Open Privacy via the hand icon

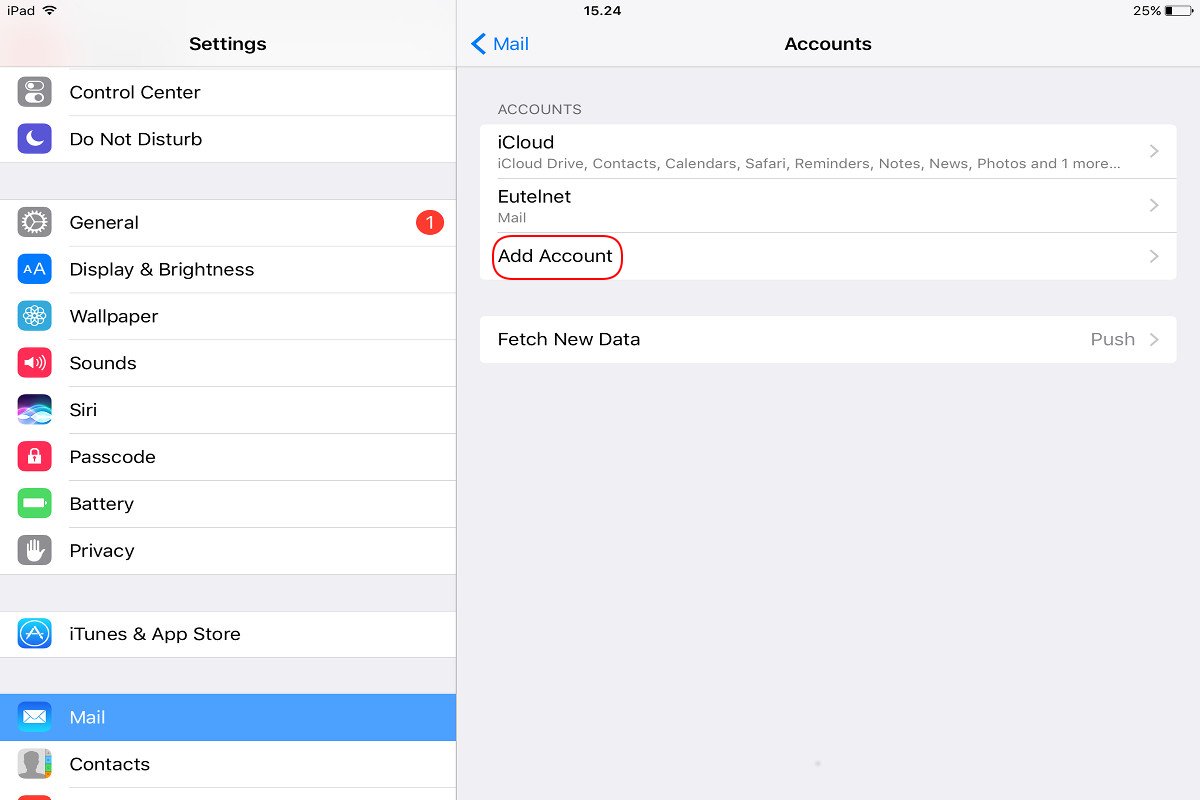pyautogui.click(x=35, y=550)
